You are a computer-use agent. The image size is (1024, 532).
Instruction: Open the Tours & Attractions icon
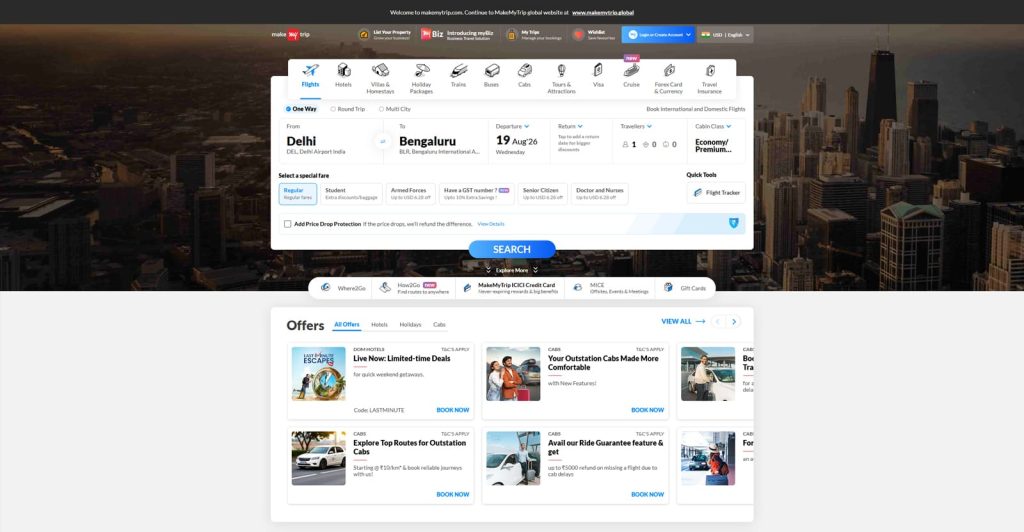tap(561, 70)
